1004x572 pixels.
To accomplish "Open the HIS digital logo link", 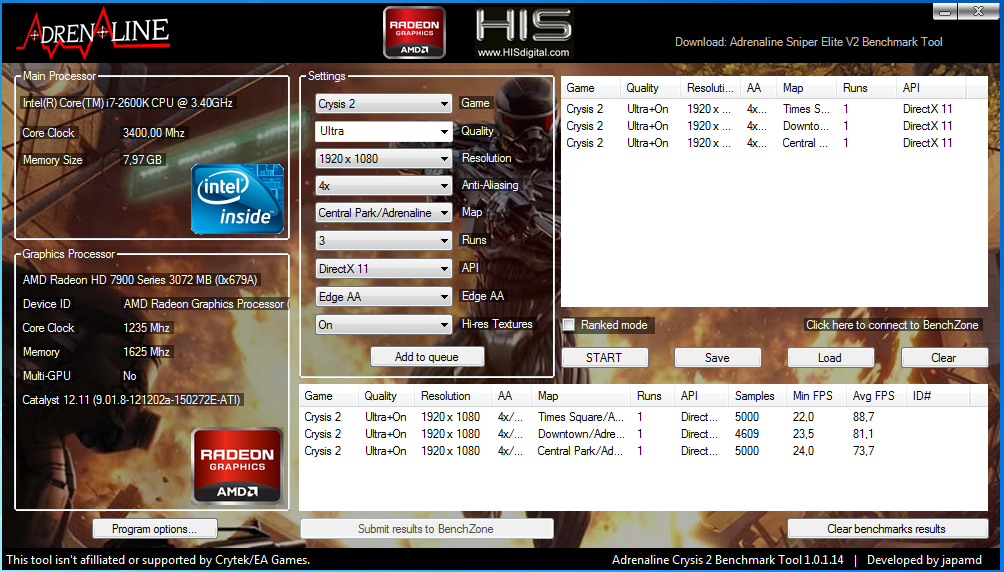I will [523, 33].
